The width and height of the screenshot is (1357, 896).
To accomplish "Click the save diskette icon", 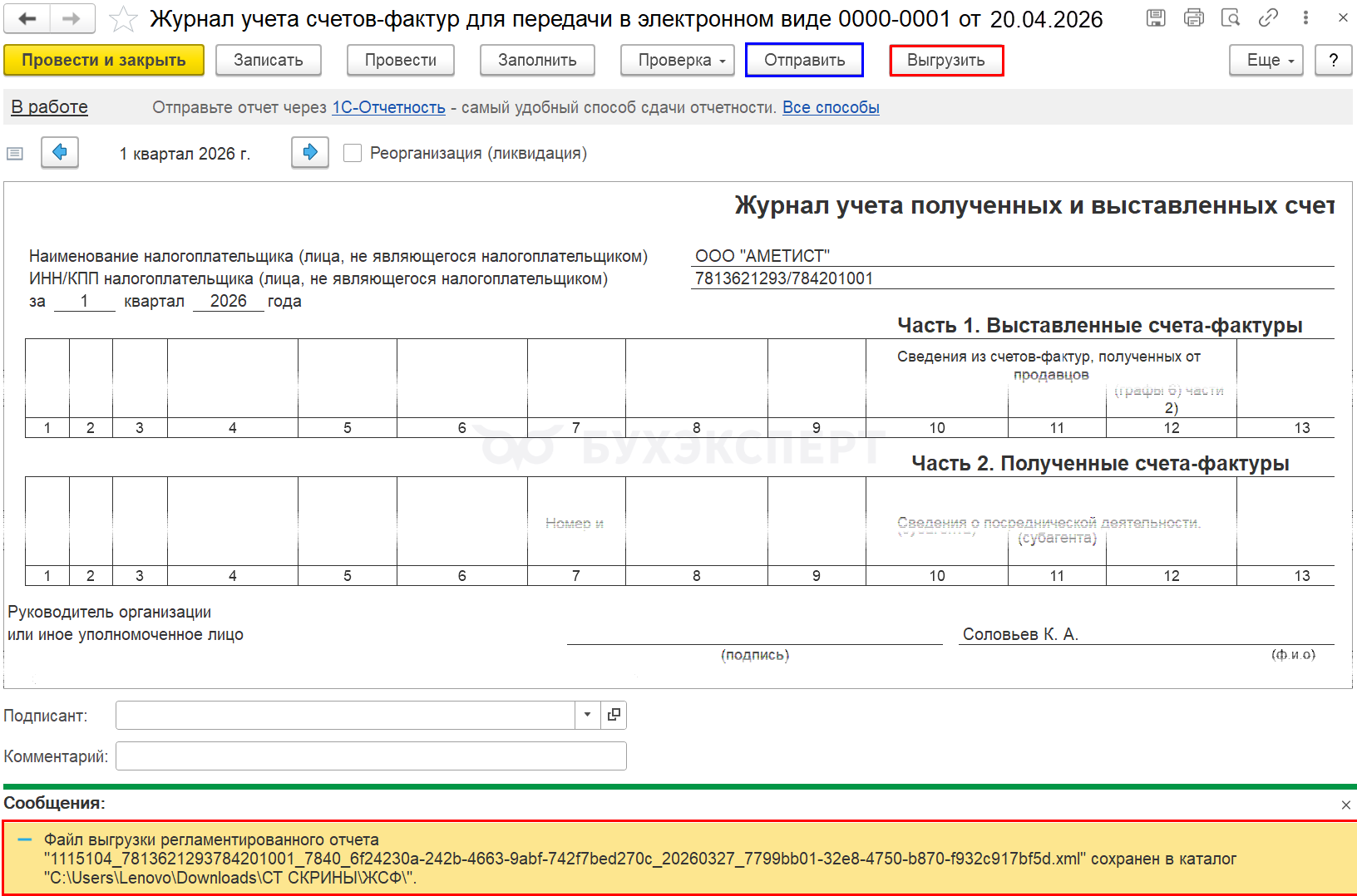I will tap(1156, 17).
